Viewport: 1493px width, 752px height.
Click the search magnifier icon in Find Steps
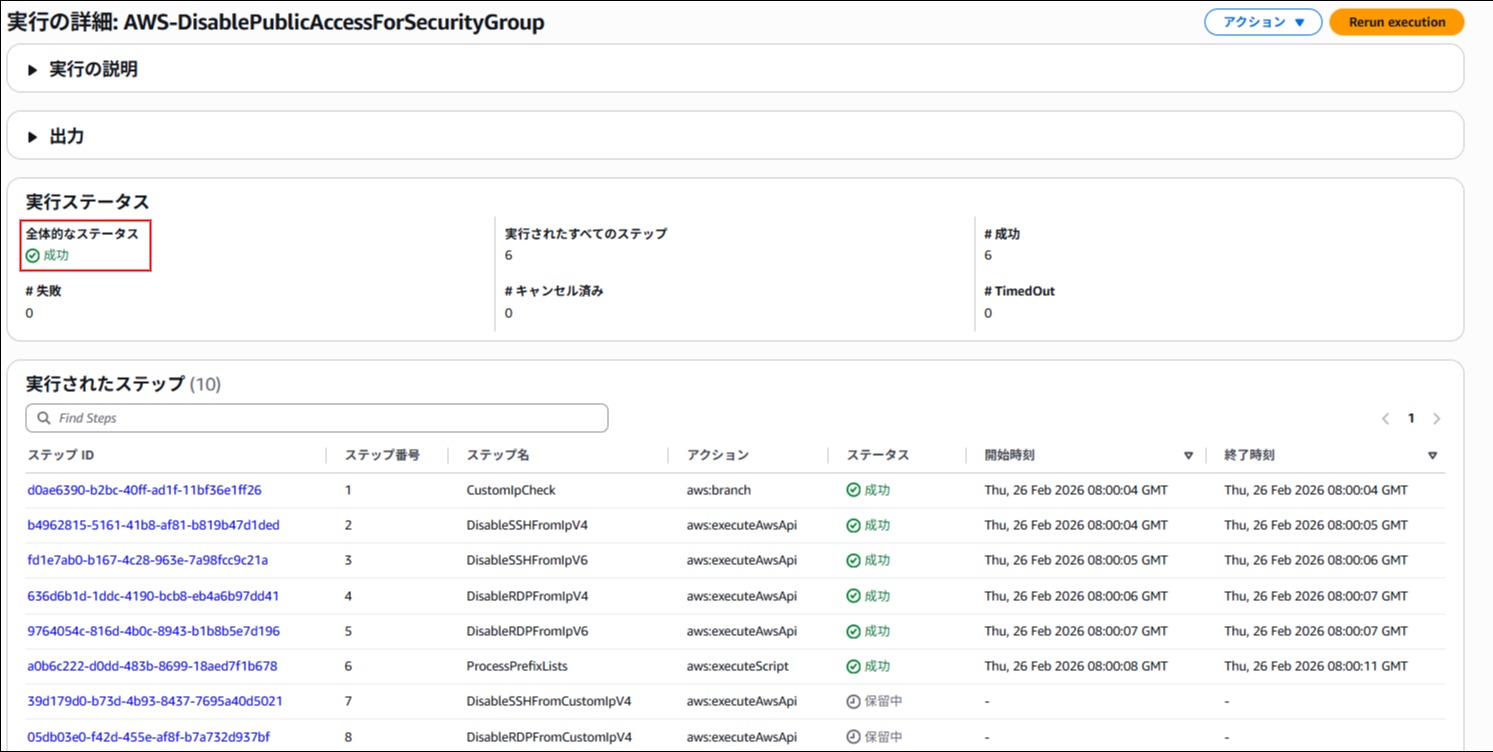point(44,418)
